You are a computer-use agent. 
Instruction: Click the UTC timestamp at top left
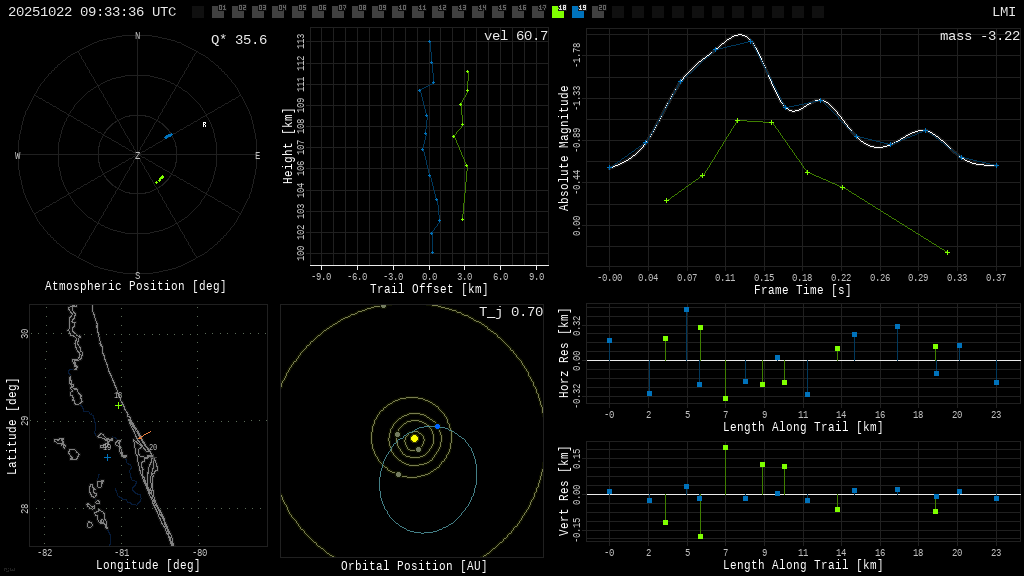pyautogui.click(x=92, y=12)
